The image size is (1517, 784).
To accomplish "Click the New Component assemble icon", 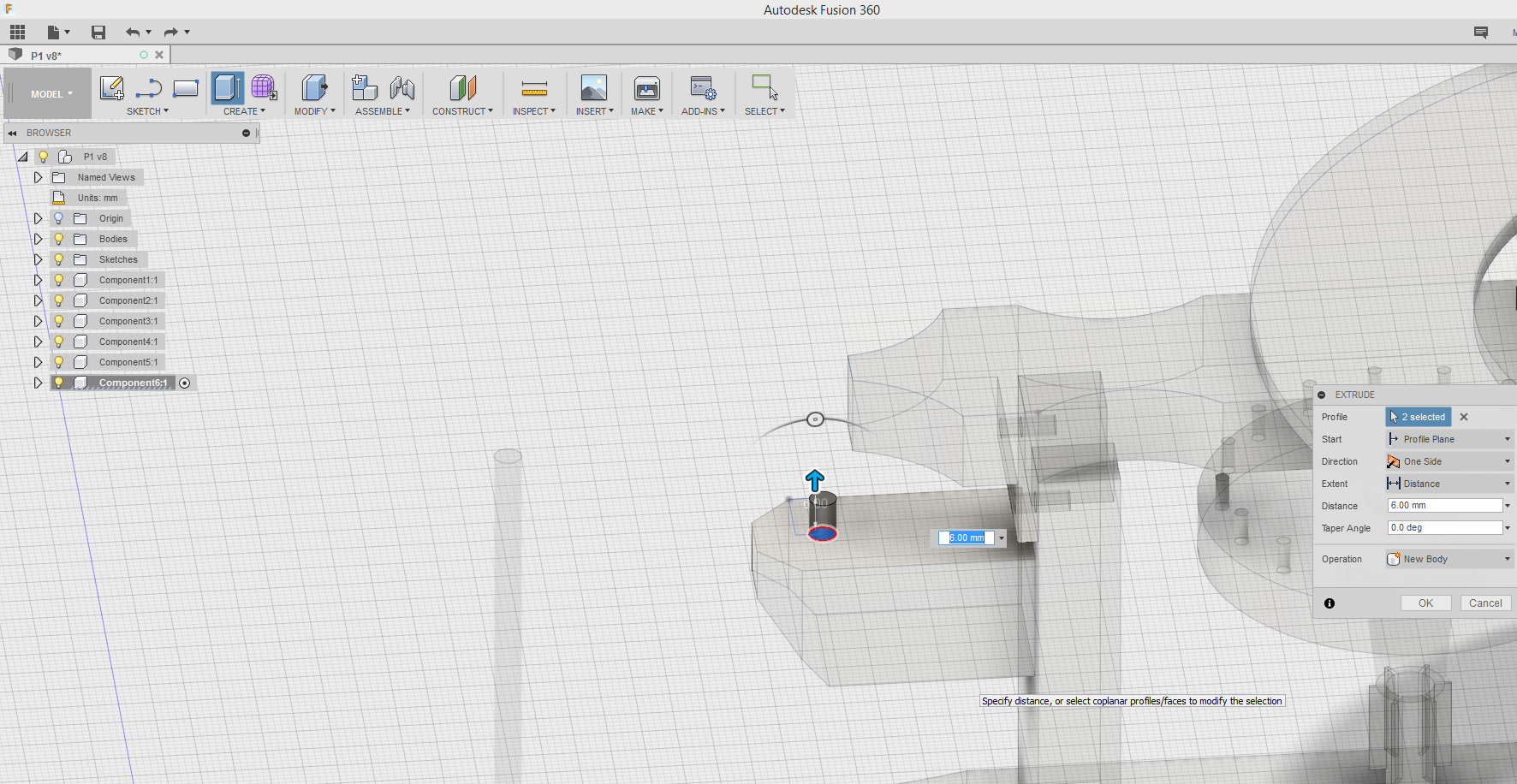I will 365,88.
